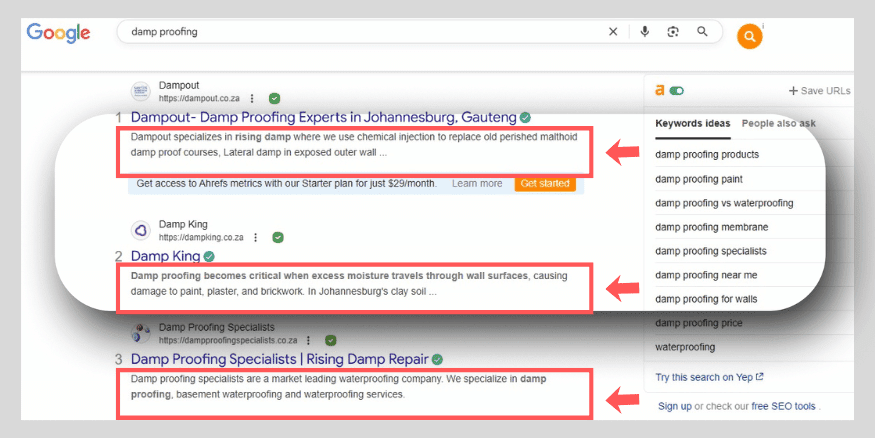Open three-dot menu next to dampproofingspecialists.co.za

click(308, 340)
